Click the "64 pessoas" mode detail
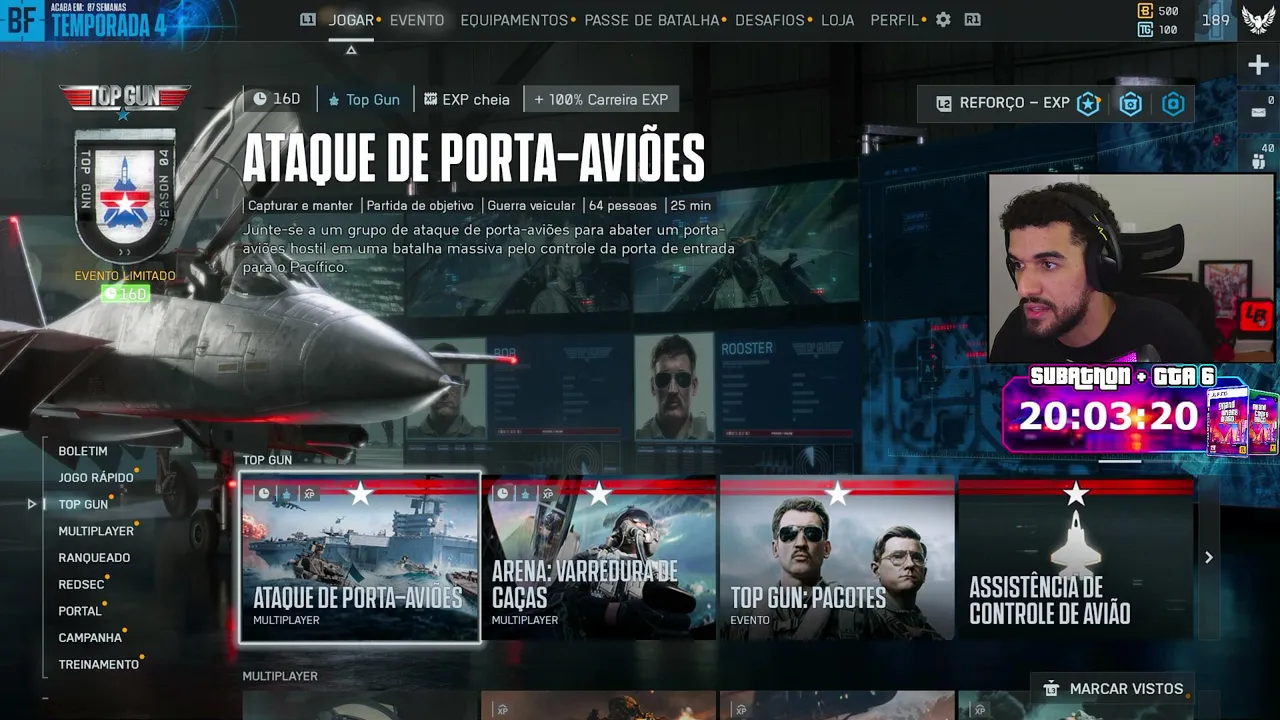The image size is (1280, 720). 623,205
